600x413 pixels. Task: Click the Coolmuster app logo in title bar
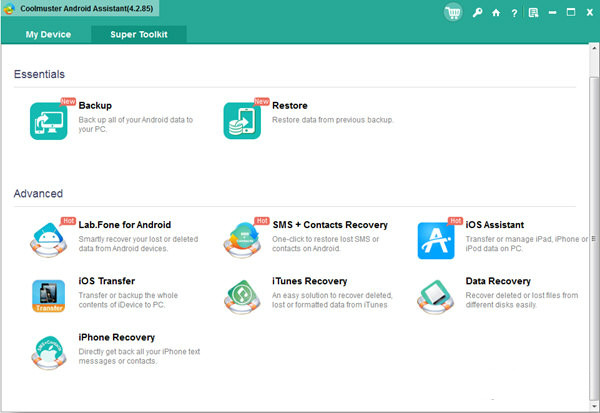pyautogui.click(x=9, y=9)
